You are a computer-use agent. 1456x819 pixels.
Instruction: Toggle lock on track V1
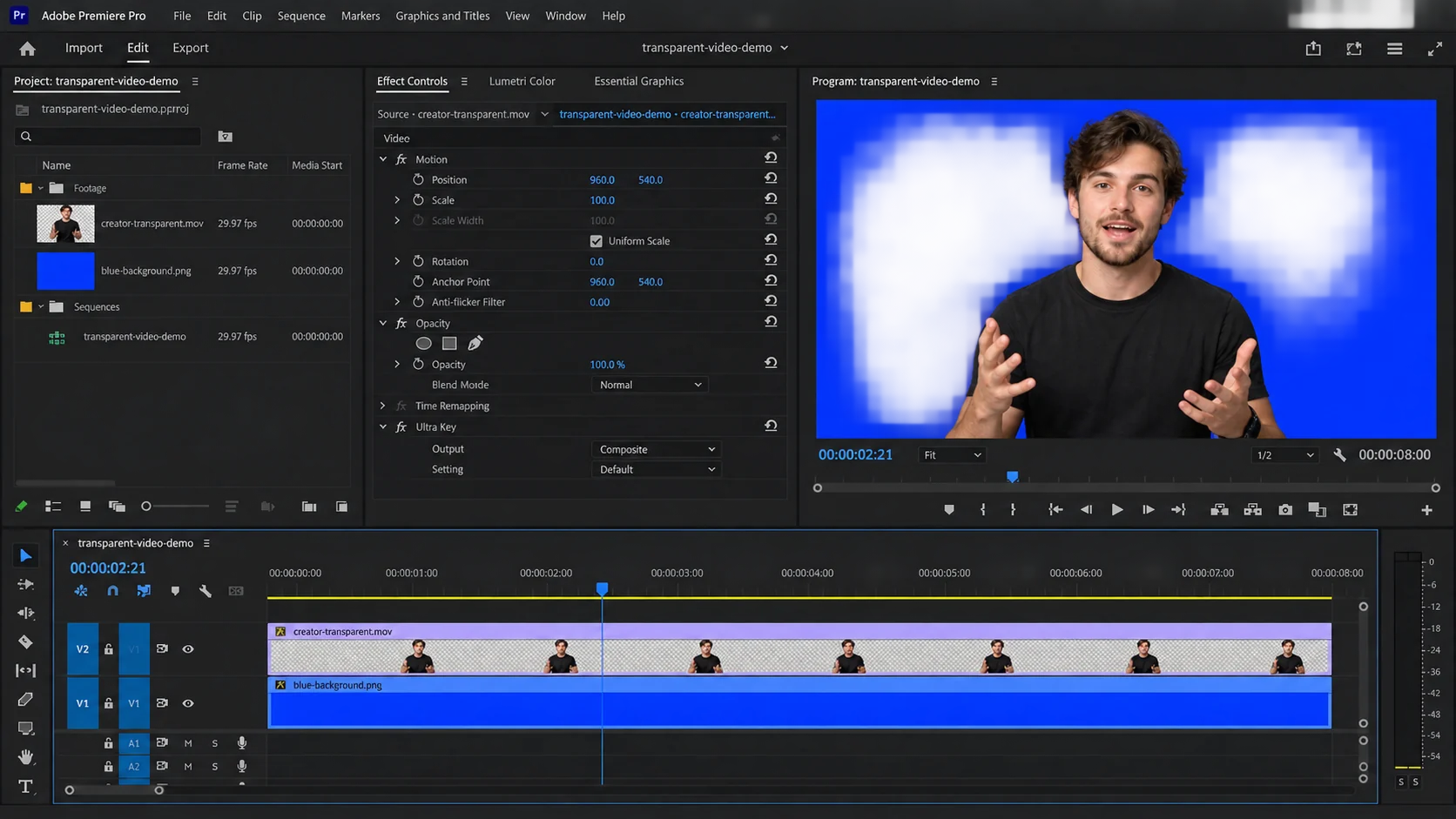(109, 703)
